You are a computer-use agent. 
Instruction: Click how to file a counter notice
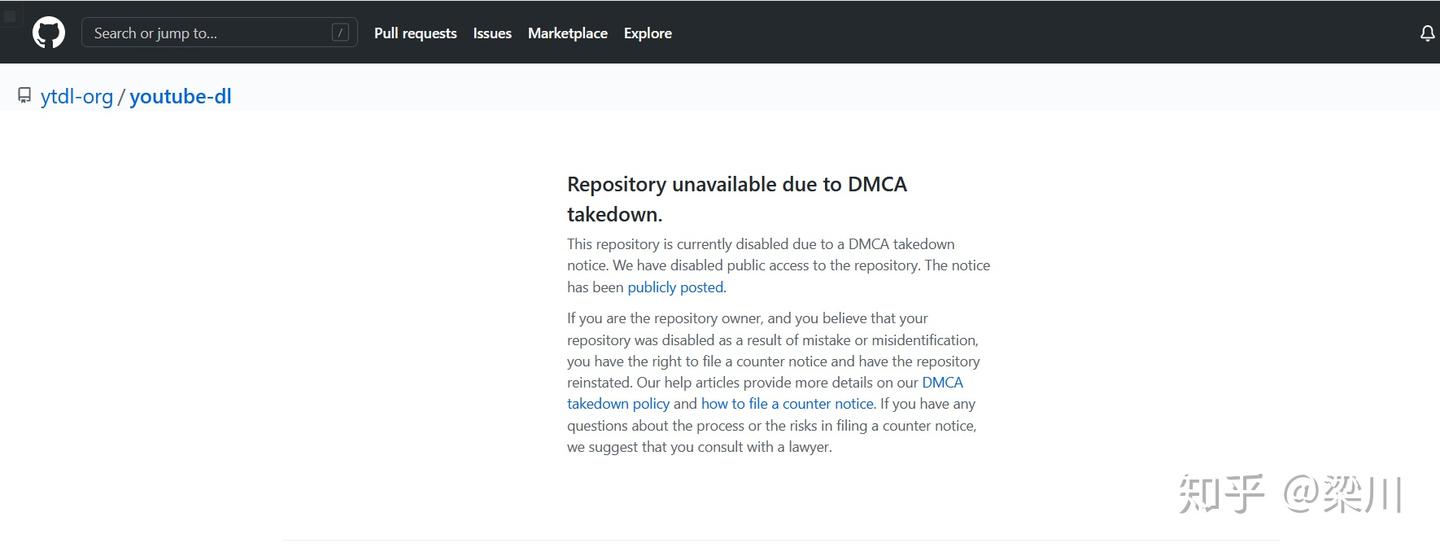(788, 404)
